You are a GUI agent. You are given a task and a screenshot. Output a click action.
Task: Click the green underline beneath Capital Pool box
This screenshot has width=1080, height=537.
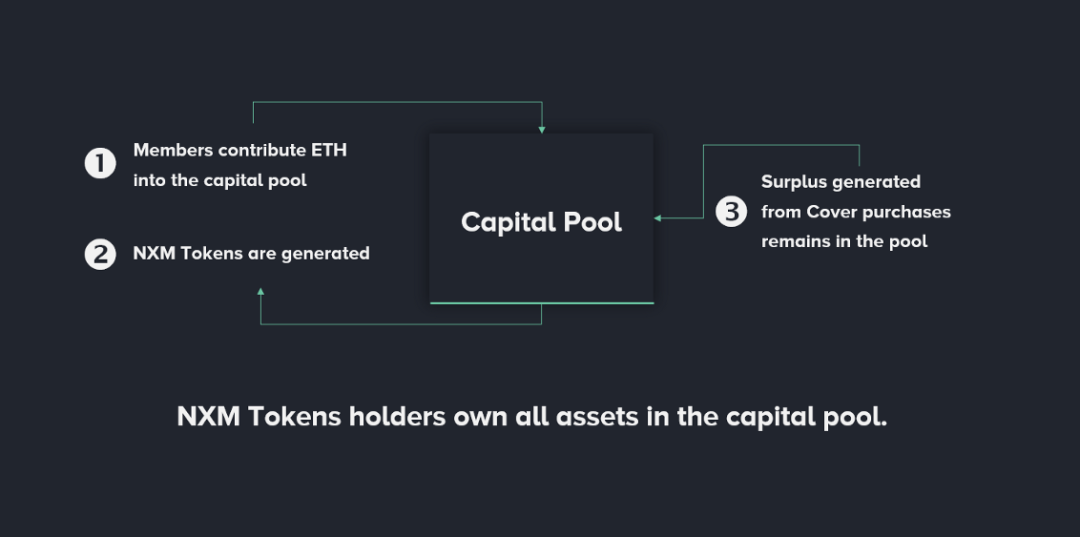pos(541,302)
